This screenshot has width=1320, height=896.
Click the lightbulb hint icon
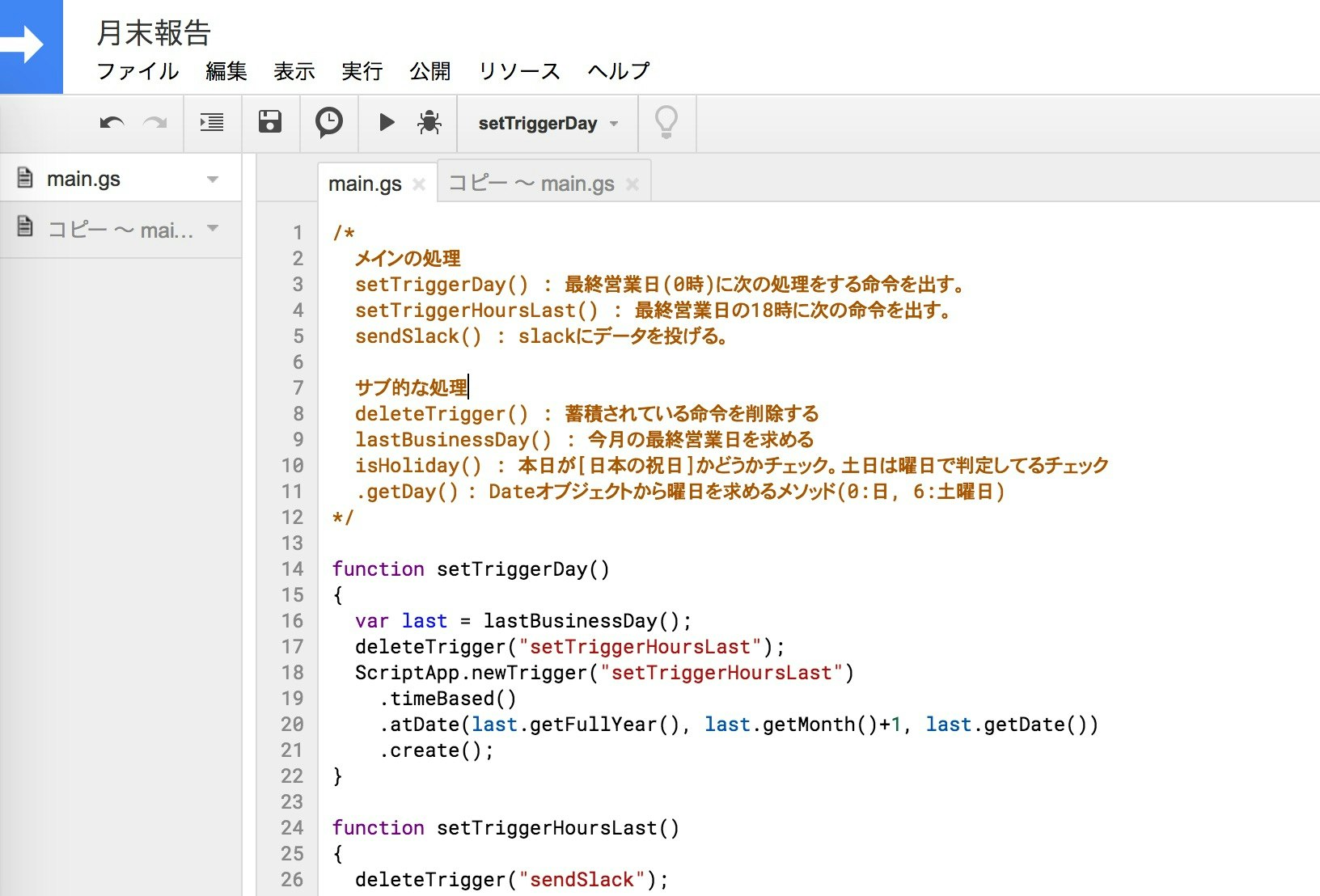tap(666, 123)
